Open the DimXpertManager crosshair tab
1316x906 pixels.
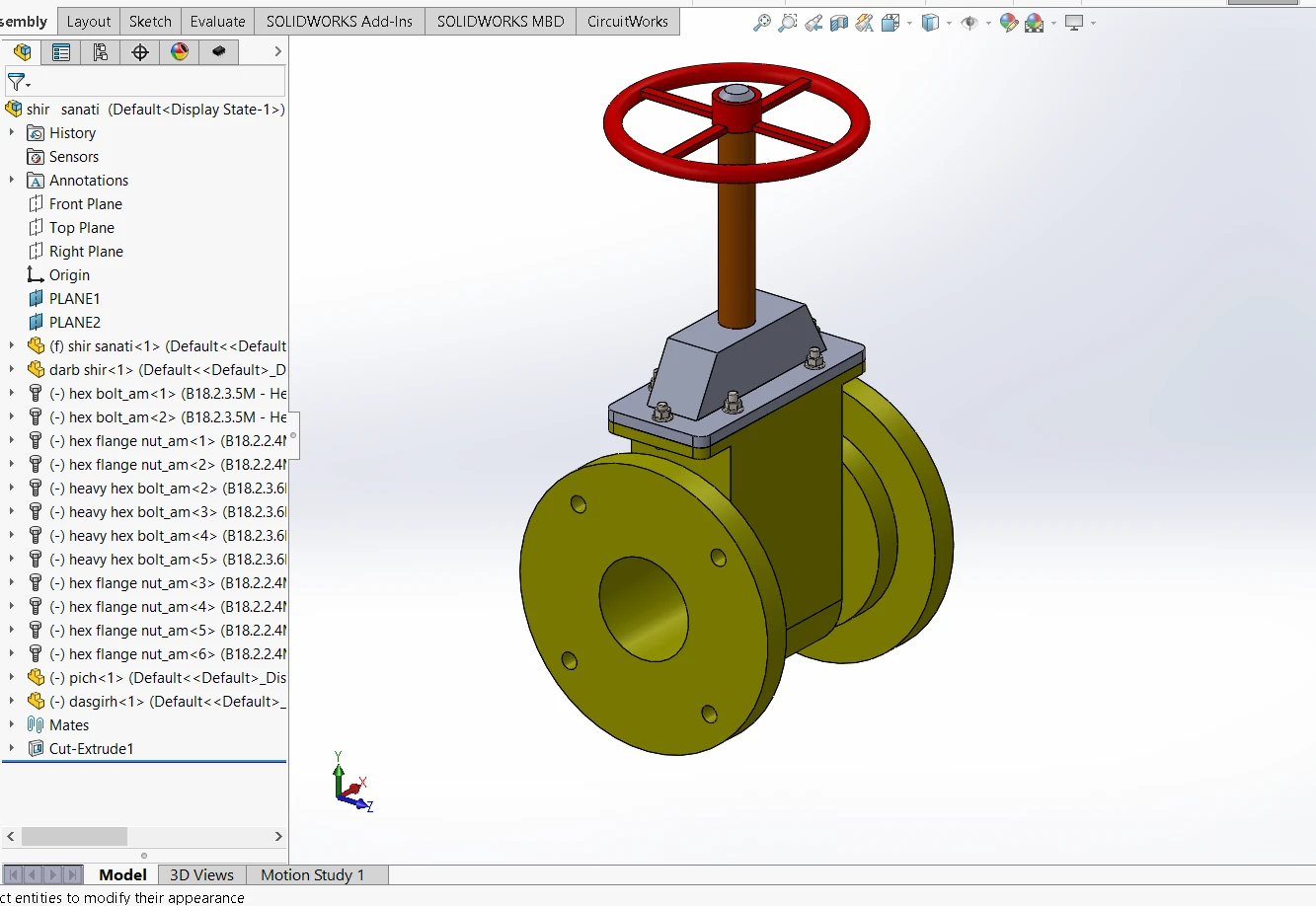(140, 52)
